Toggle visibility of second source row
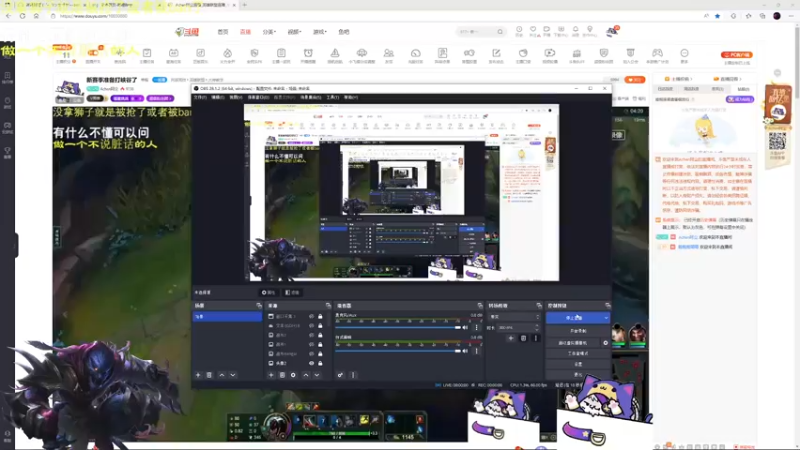The height and width of the screenshot is (450, 800). [311, 326]
